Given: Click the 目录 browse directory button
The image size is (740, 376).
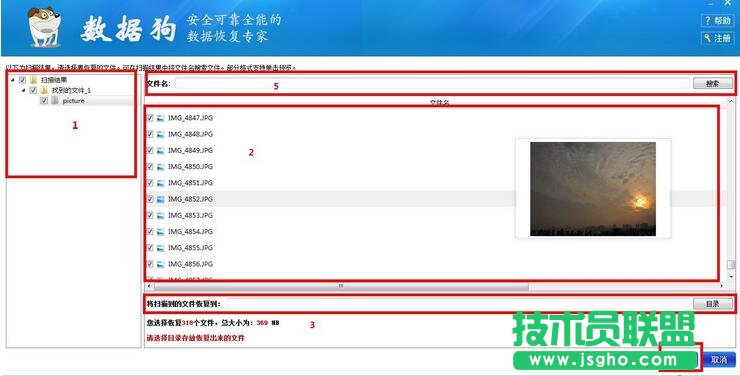Looking at the screenshot, I should [x=713, y=304].
